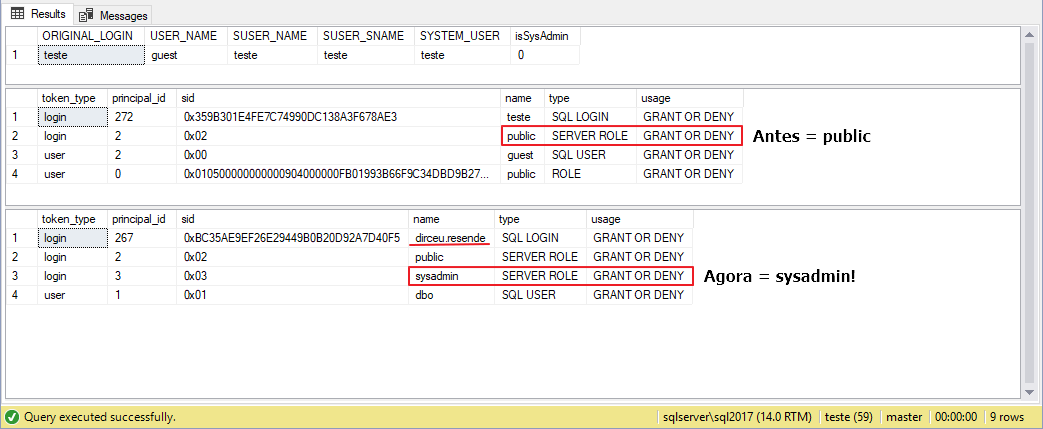The width and height of the screenshot is (1043, 429).
Task: Click the SERVER ROLE type in sysadmin row
Action: (x=541, y=275)
